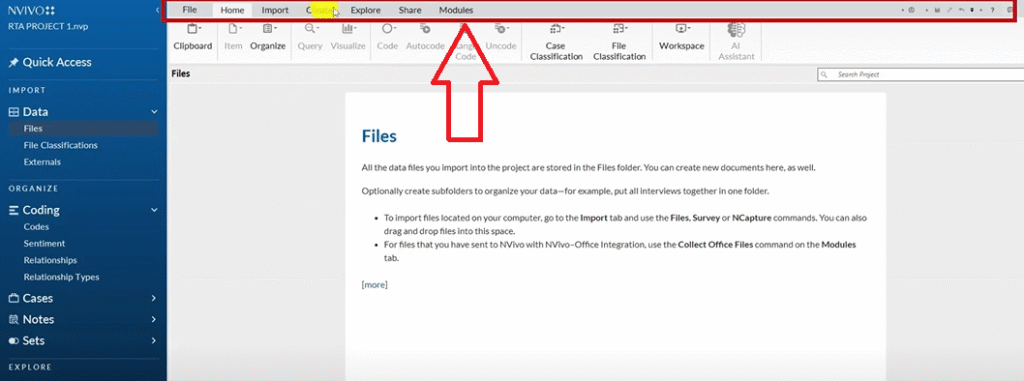Open the Query ribbon menu
The image size is (1024, 381).
point(310,37)
